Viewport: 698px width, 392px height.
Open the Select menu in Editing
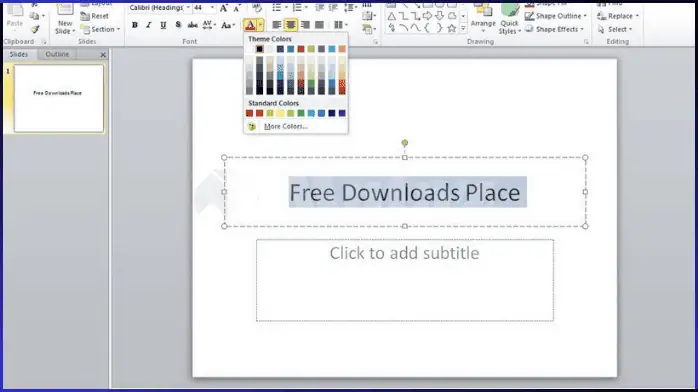click(615, 29)
